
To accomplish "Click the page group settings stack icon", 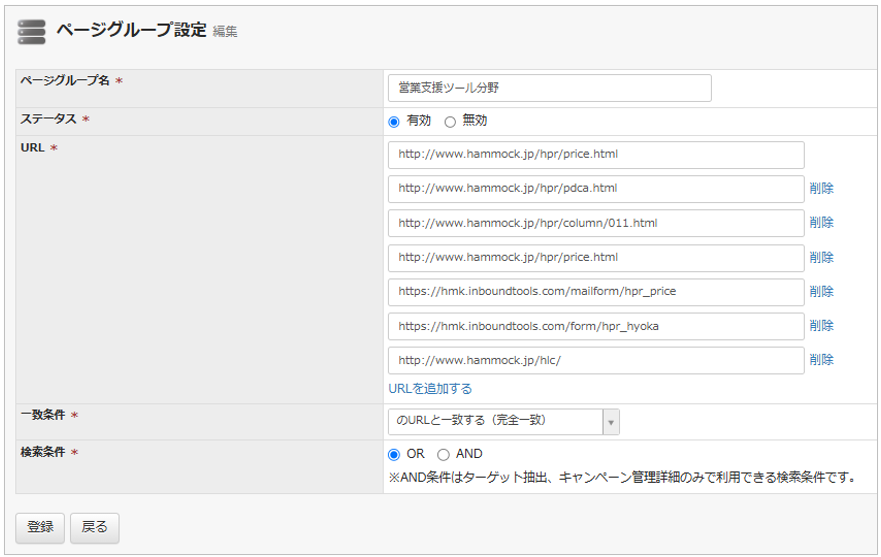I will pyautogui.click(x=31, y=32).
